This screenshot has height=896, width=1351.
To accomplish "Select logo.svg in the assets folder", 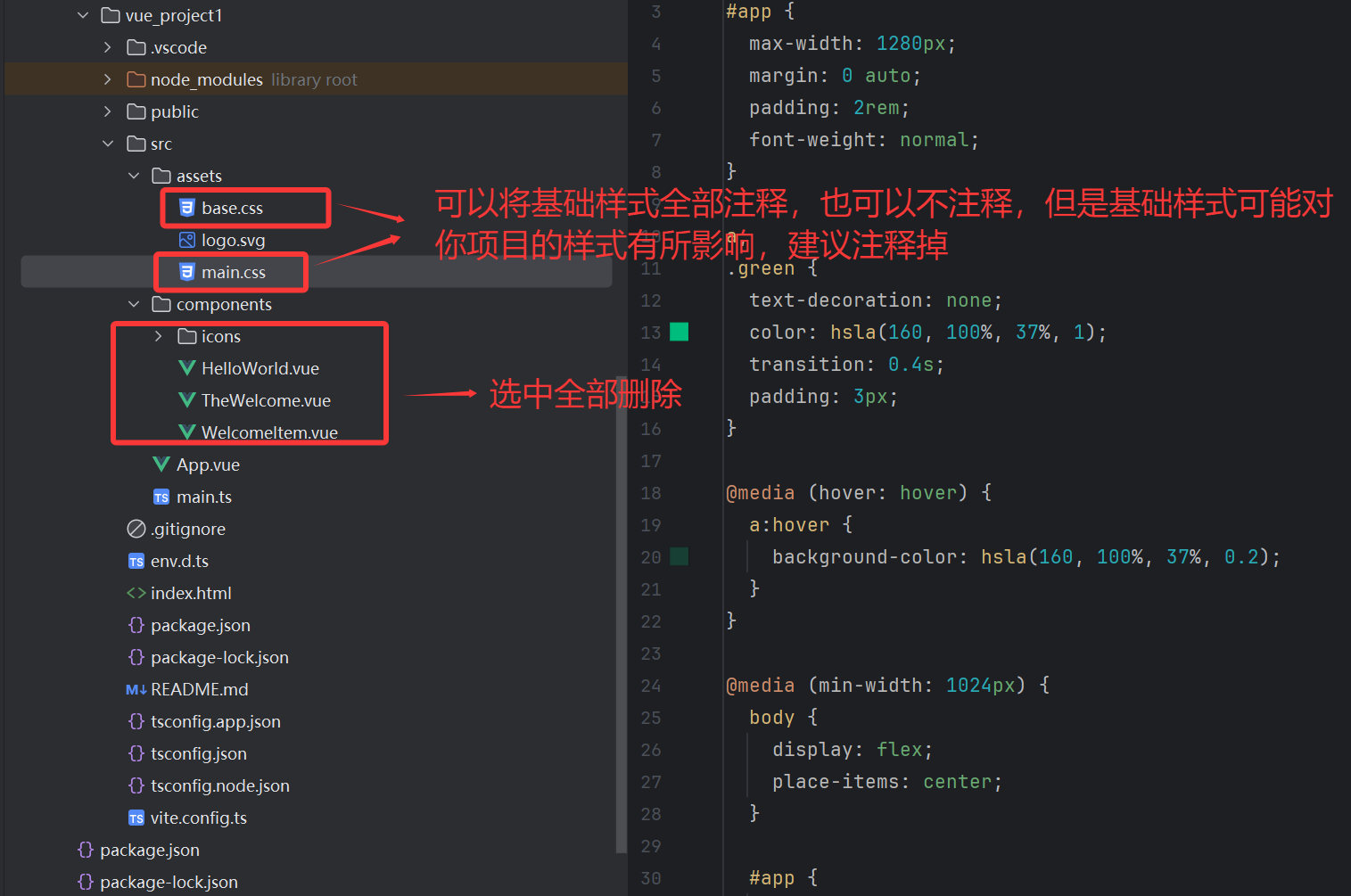I will click(x=233, y=240).
